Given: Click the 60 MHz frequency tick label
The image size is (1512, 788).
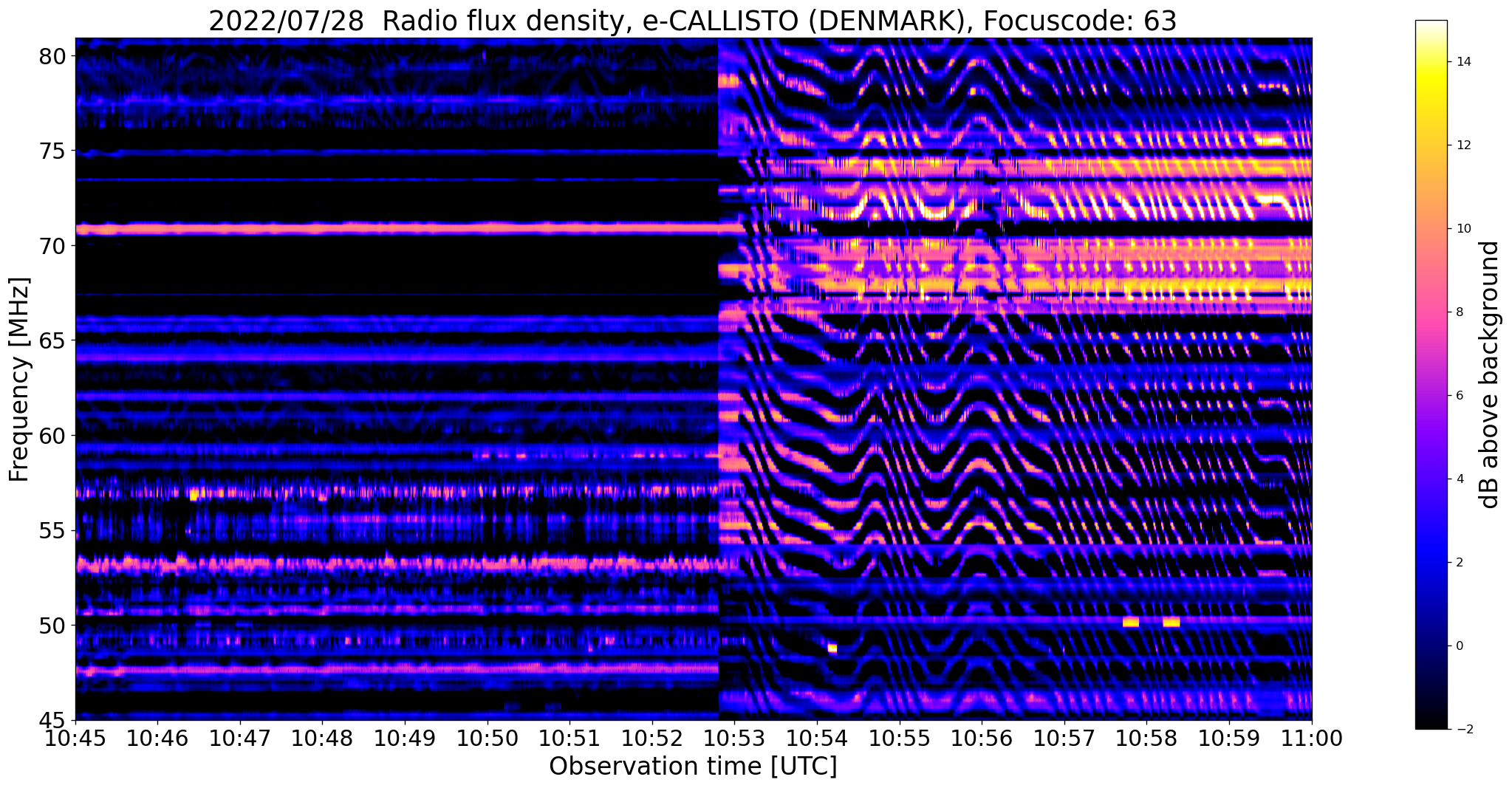Looking at the screenshot, I should (x=52, y=436).
